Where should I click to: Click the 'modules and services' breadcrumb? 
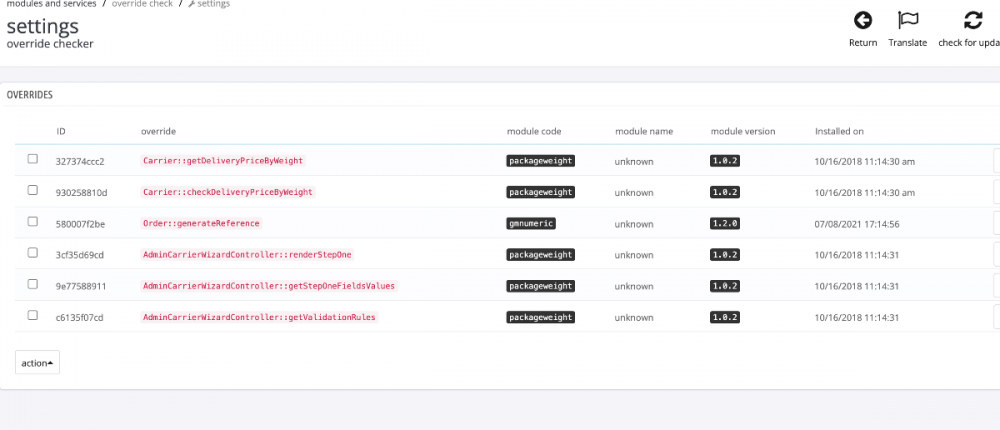[51, 4]
